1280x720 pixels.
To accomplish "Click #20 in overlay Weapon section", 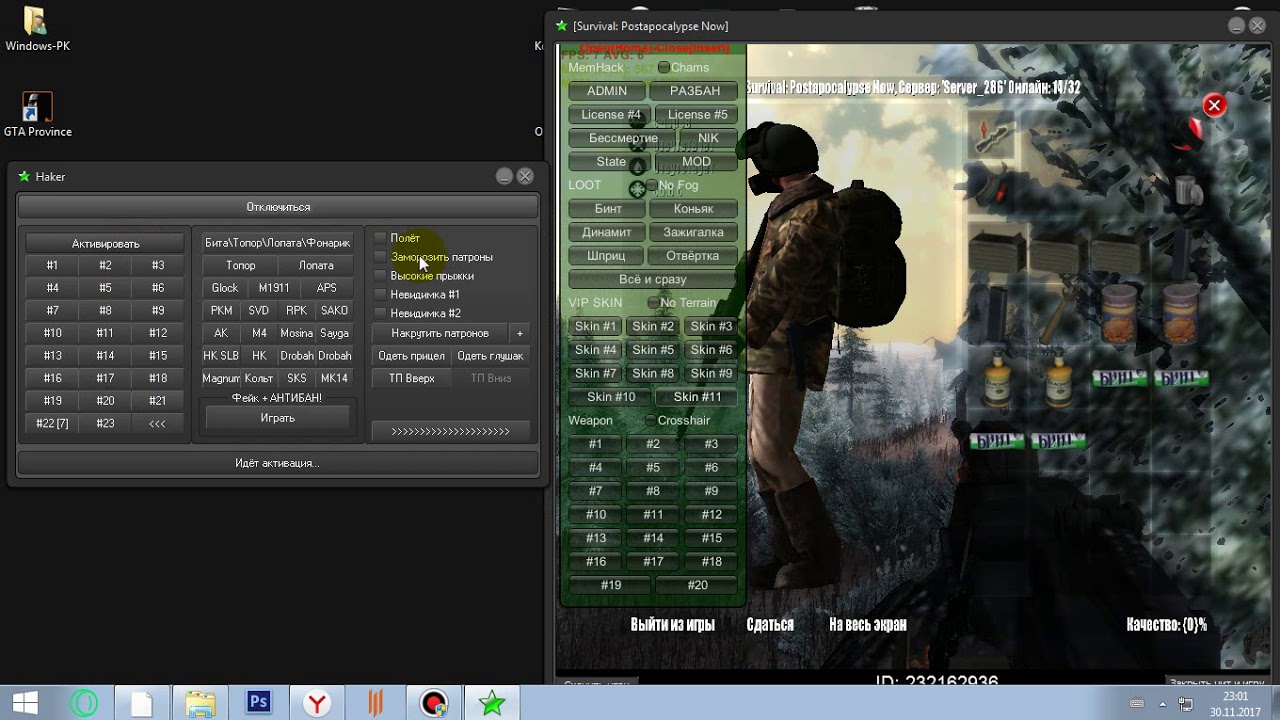I will 698,585.
